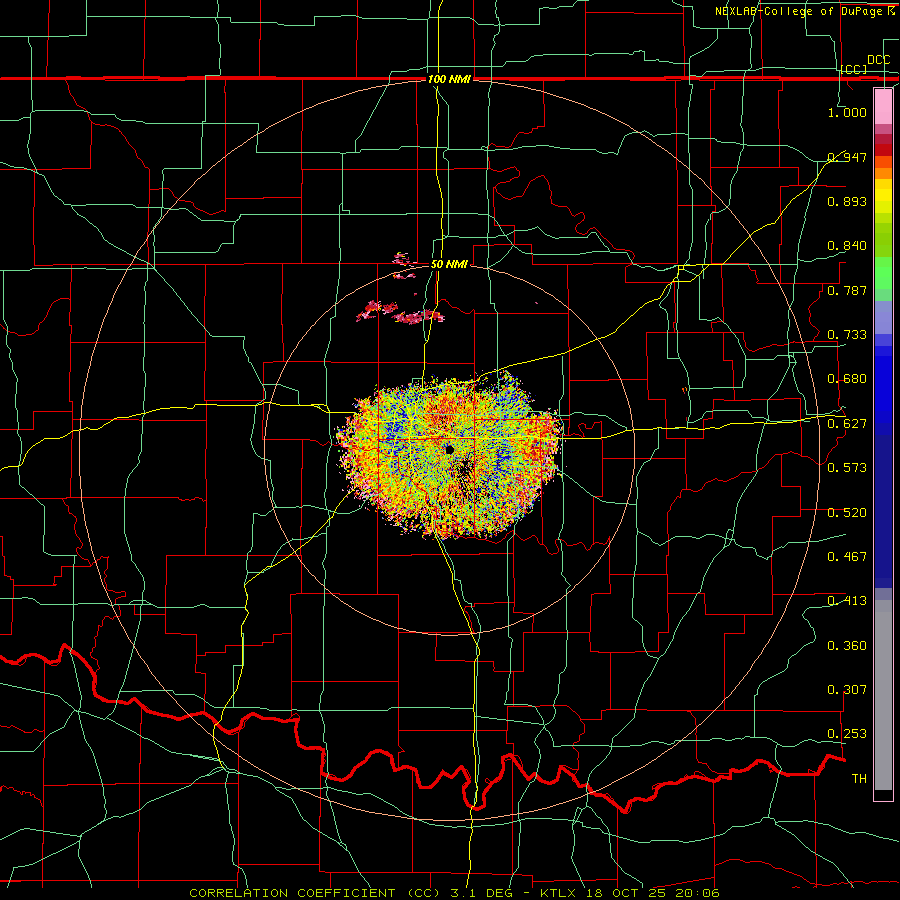900x900 pixels.
Task: Click the 0.733 scale value
Action: tap(847, 335)
